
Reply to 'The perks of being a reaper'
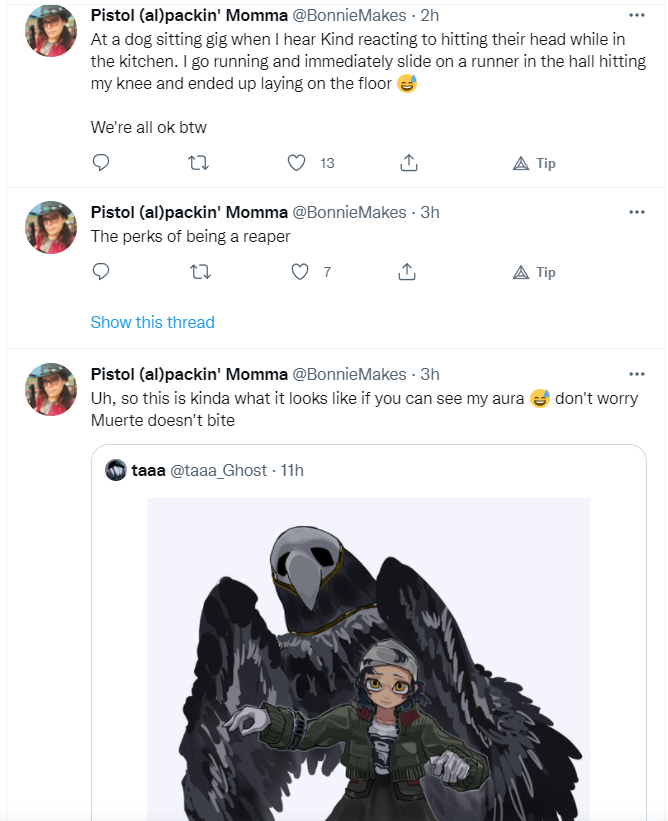point(101,272)
